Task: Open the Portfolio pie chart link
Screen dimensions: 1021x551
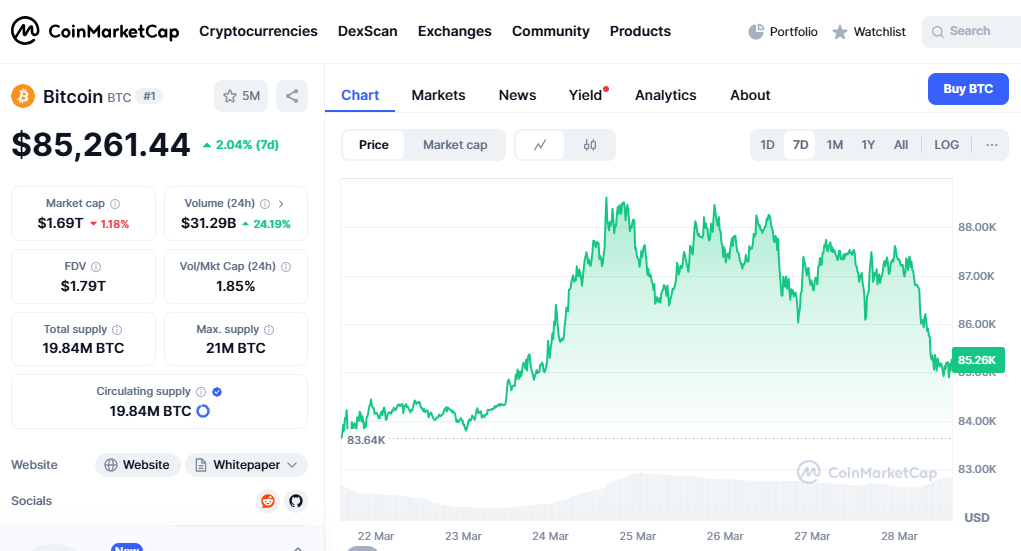Action: point(783,32)
